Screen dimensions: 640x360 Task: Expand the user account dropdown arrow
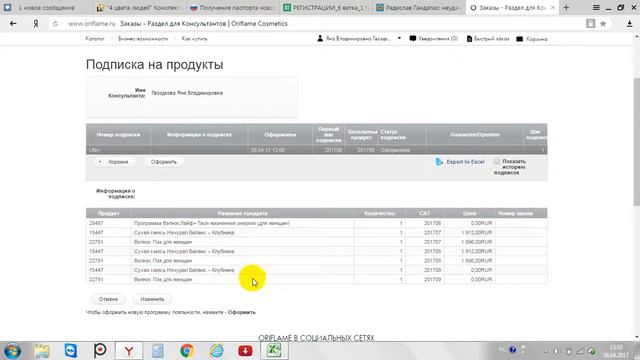[399, 38]
